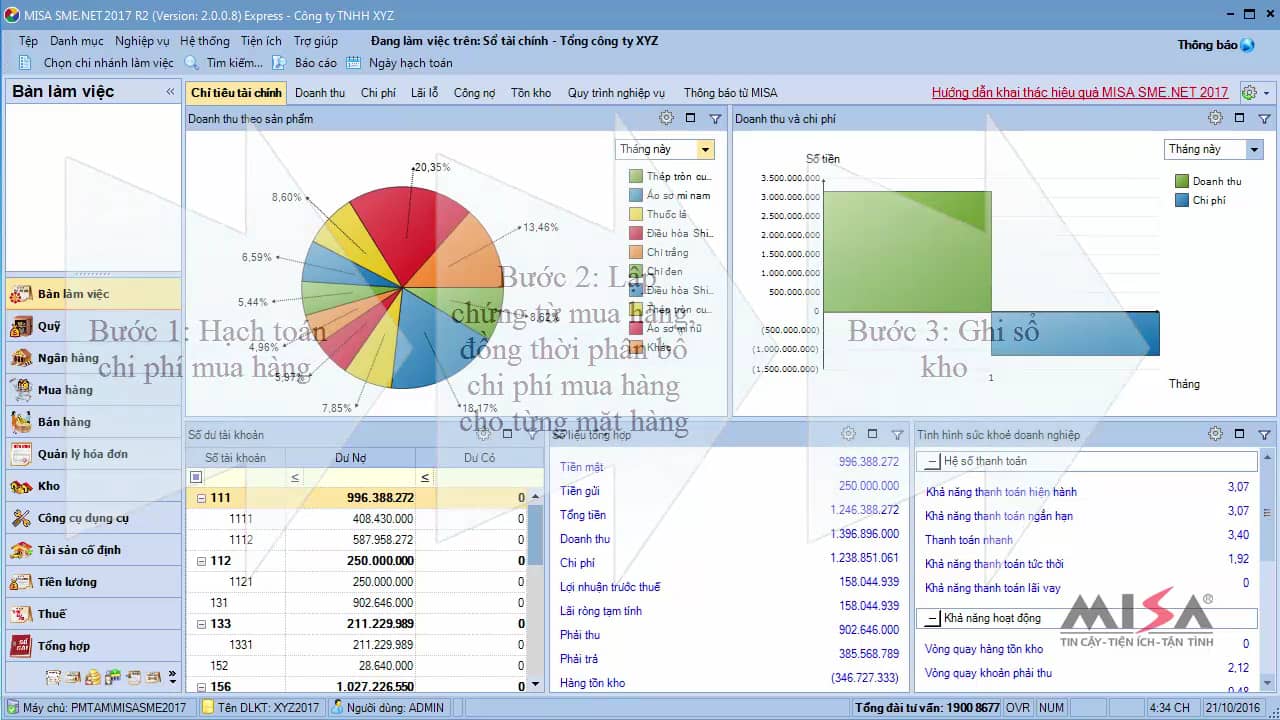Screen dimensions: 1280x720
Task: Click the green Doanh thu legend swatch
Action: pyautogui.click(x=1182, y=181)
